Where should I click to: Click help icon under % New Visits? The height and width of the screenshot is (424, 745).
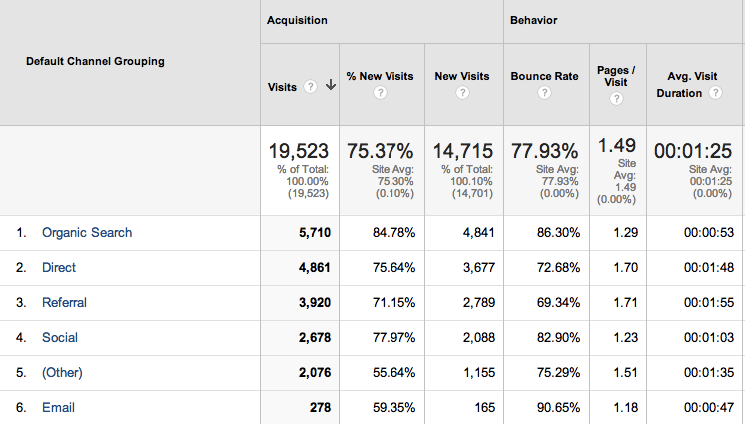tap(380, 93)
